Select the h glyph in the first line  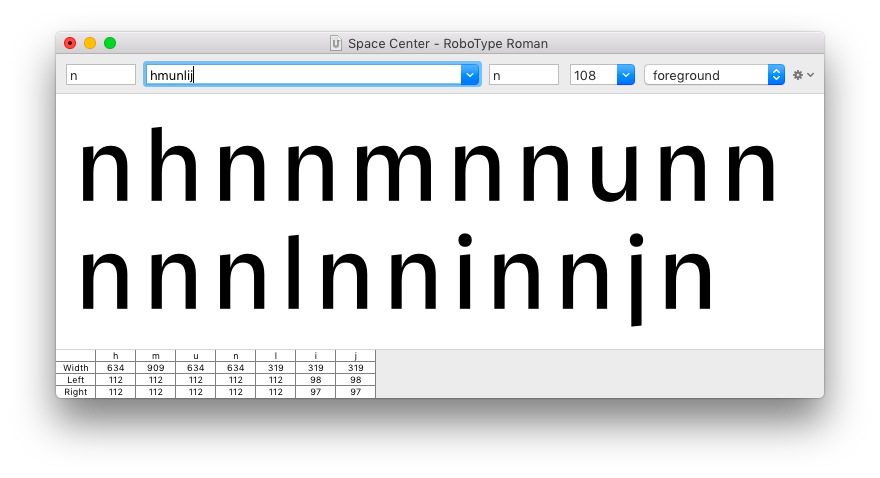(173, 164)
